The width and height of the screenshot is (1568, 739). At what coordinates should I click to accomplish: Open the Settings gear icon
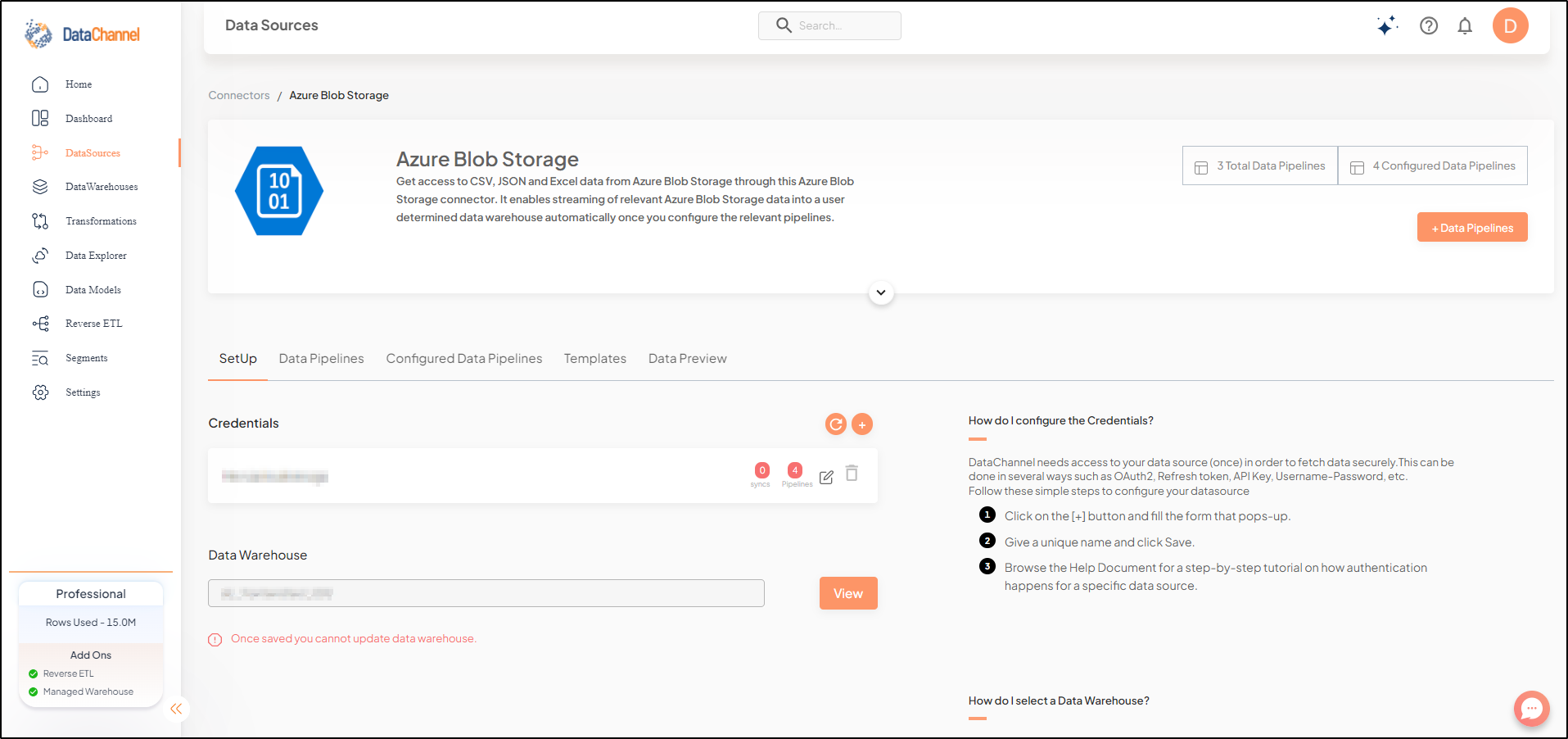[x=40, y=392]
